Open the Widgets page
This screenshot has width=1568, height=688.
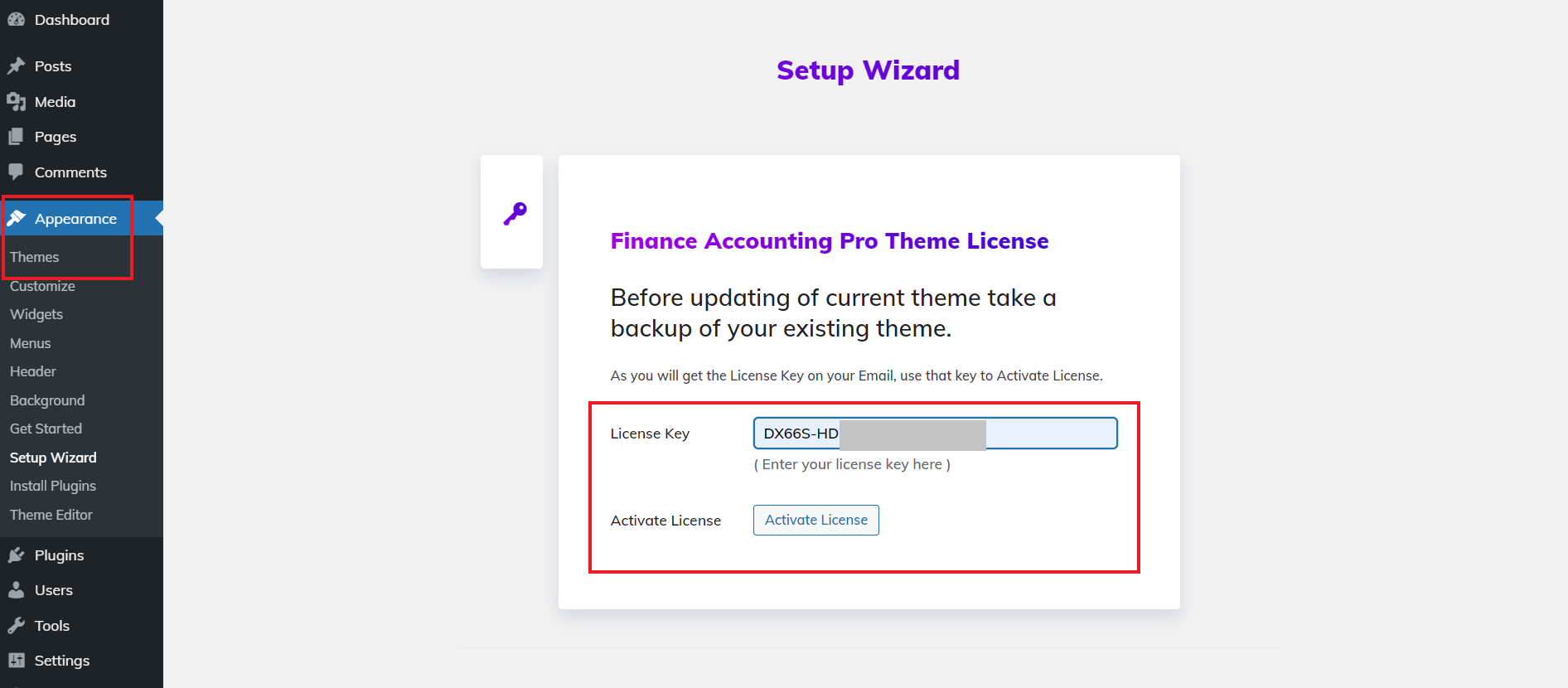click(x=36, y=314)
